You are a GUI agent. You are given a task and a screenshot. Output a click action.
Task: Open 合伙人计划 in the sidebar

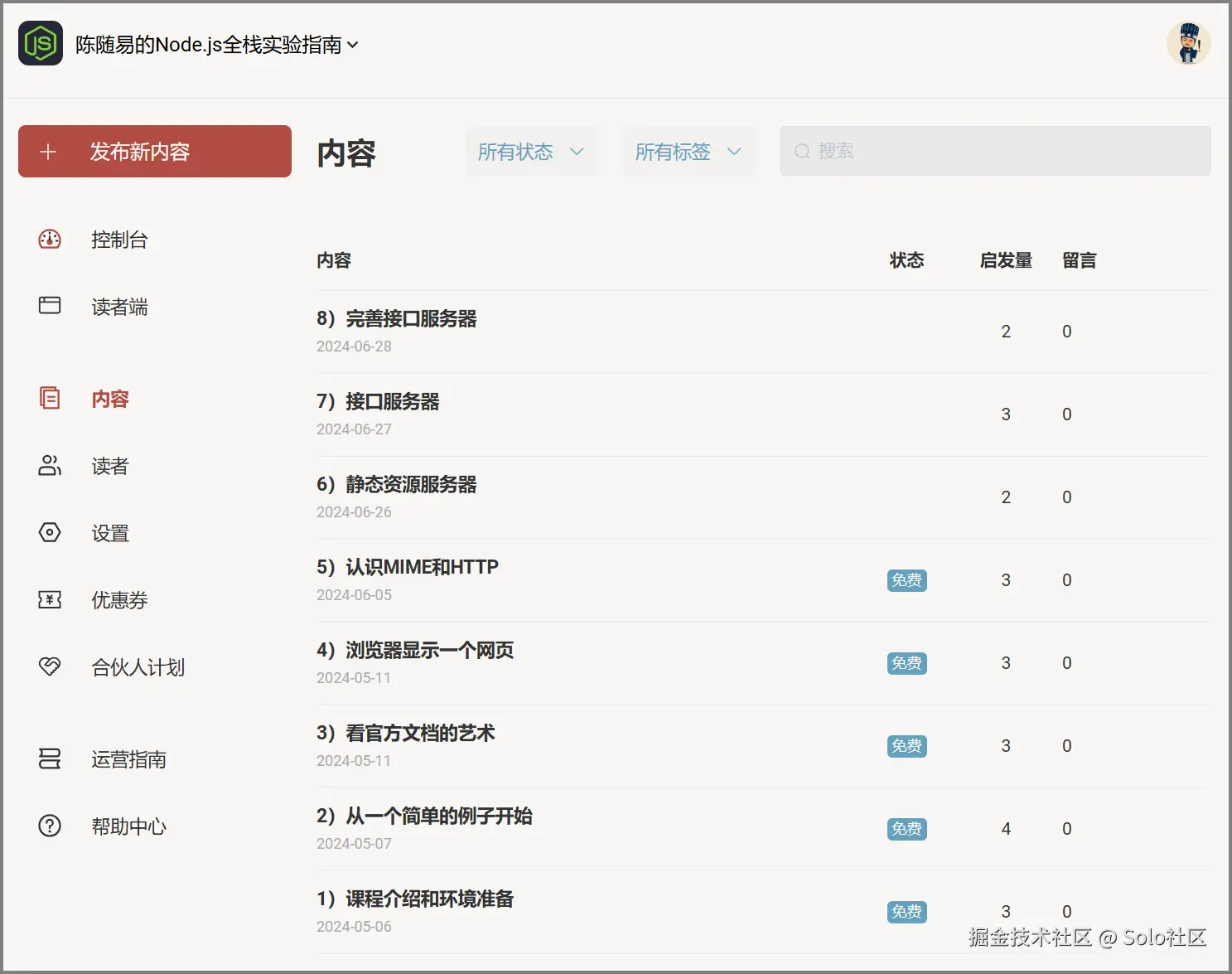pos(138,667)
